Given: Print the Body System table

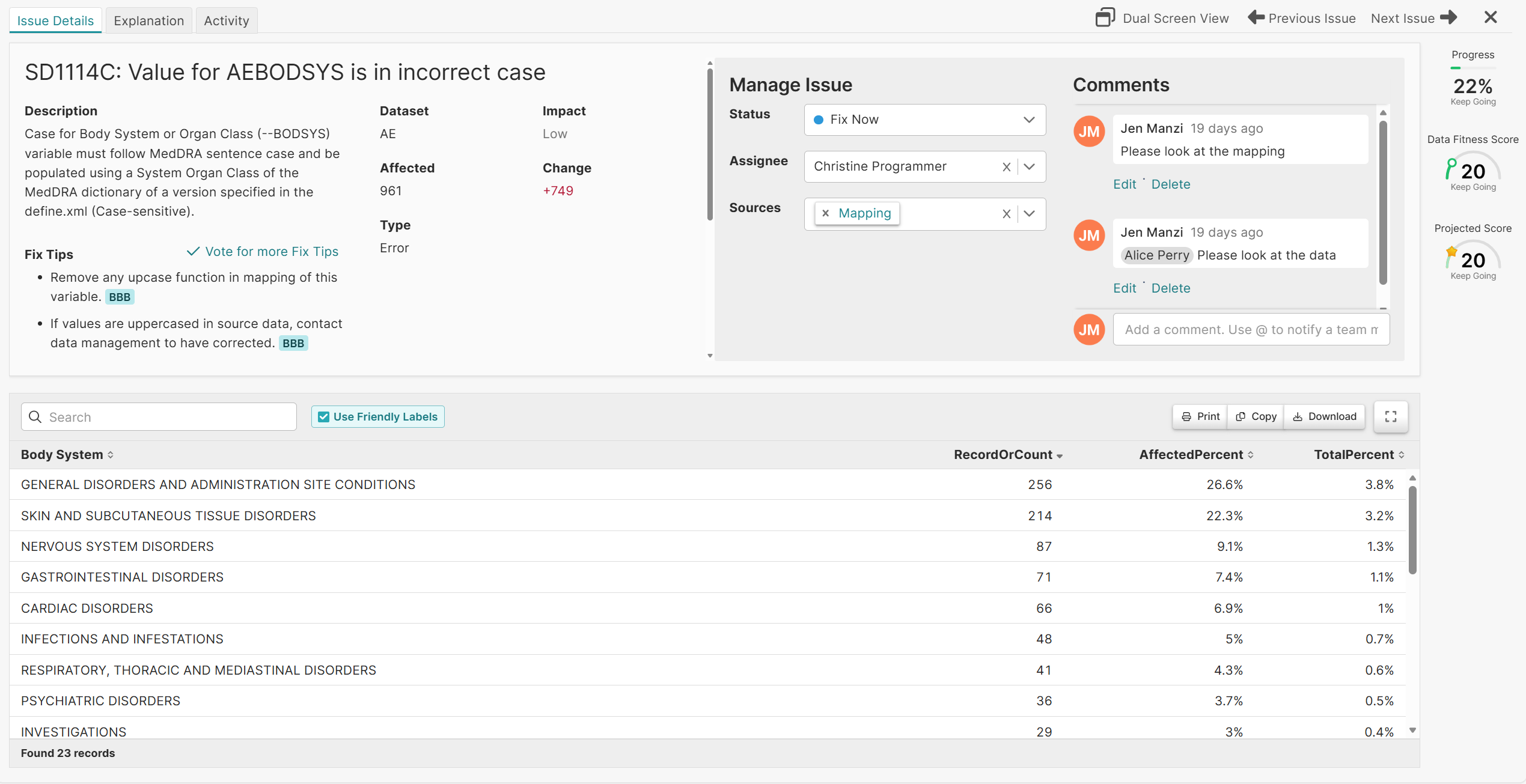Looking at the screenshot, I should (1199, 416).
